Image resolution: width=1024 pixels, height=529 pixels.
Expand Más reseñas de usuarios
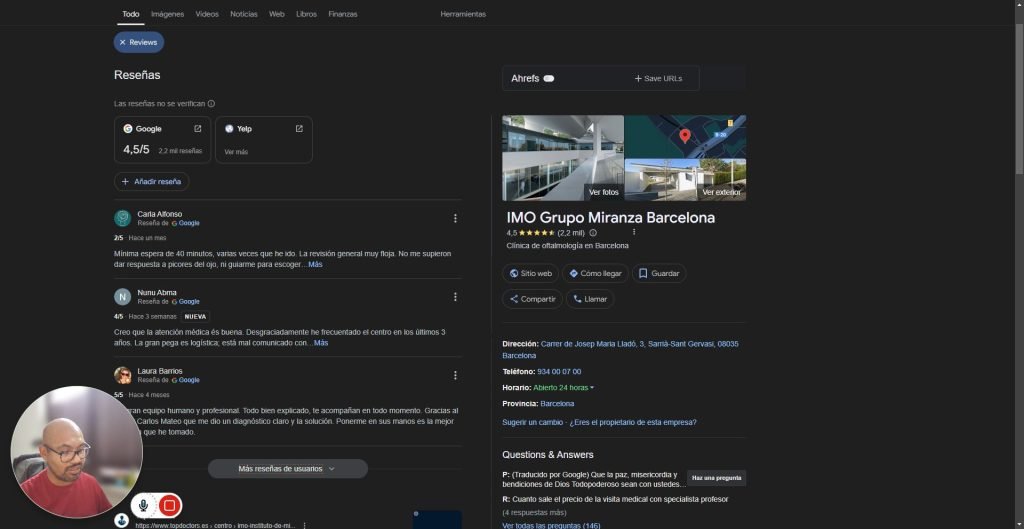tap(287, 468)
